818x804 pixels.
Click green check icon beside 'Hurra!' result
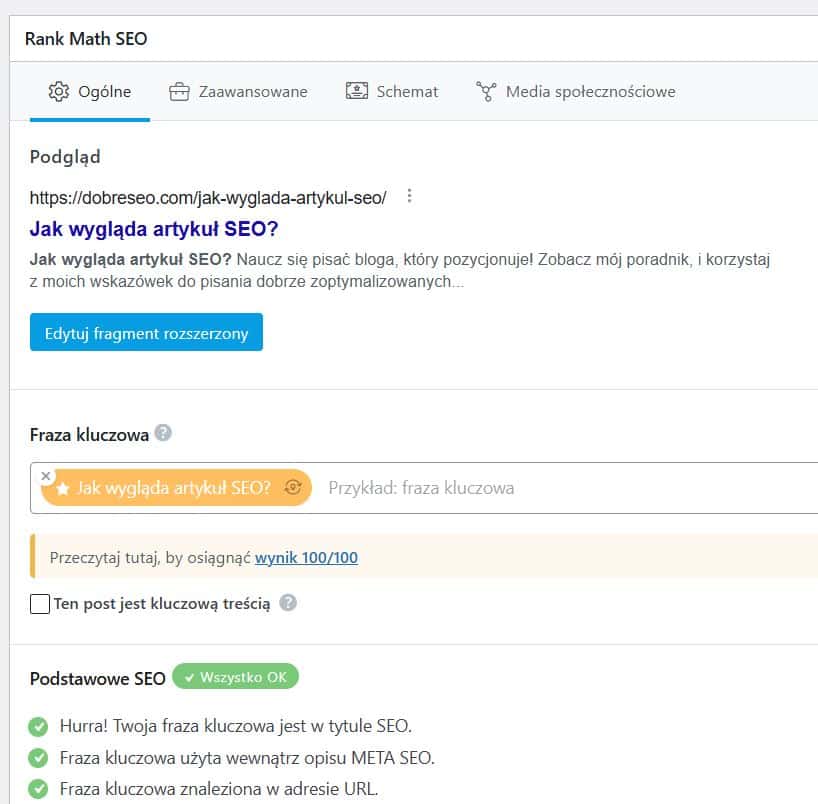(39, 726)
